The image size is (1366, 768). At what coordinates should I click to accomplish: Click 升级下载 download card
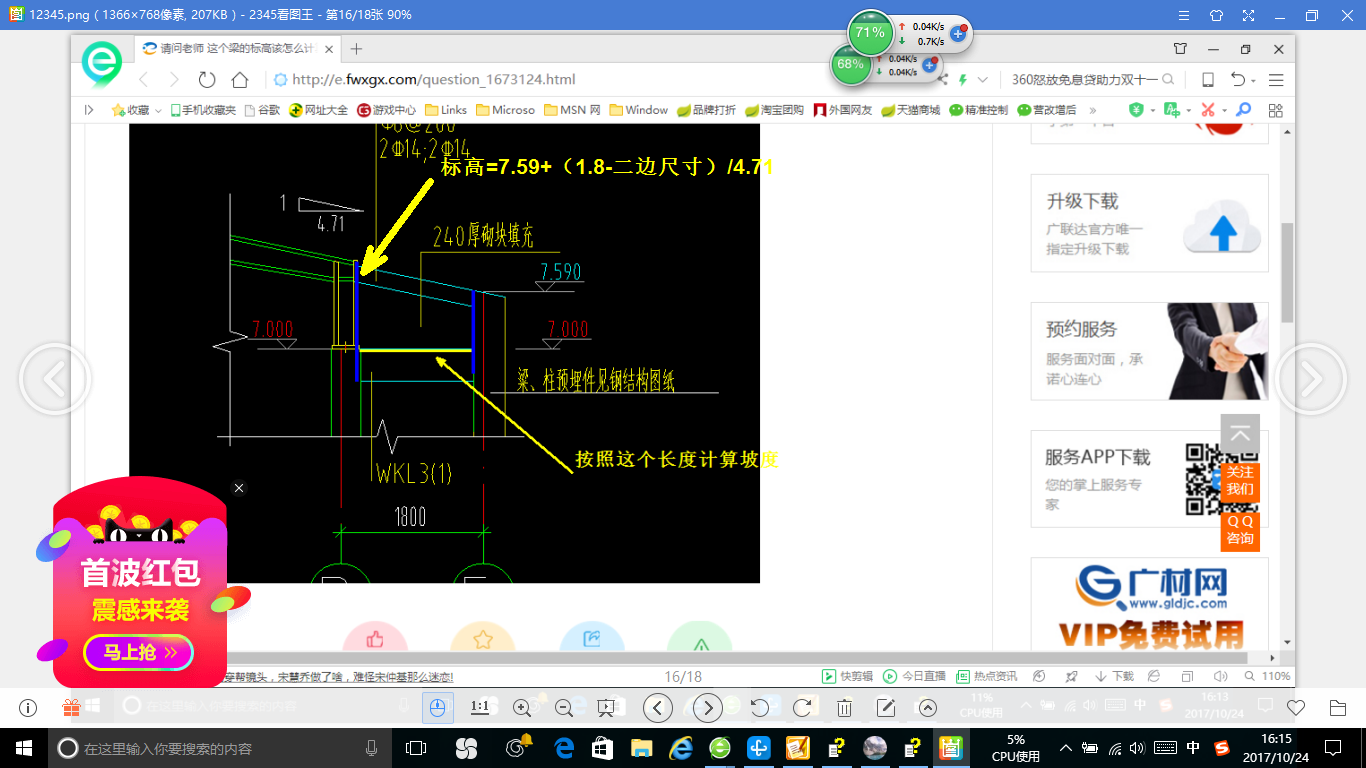point(1150,223)
